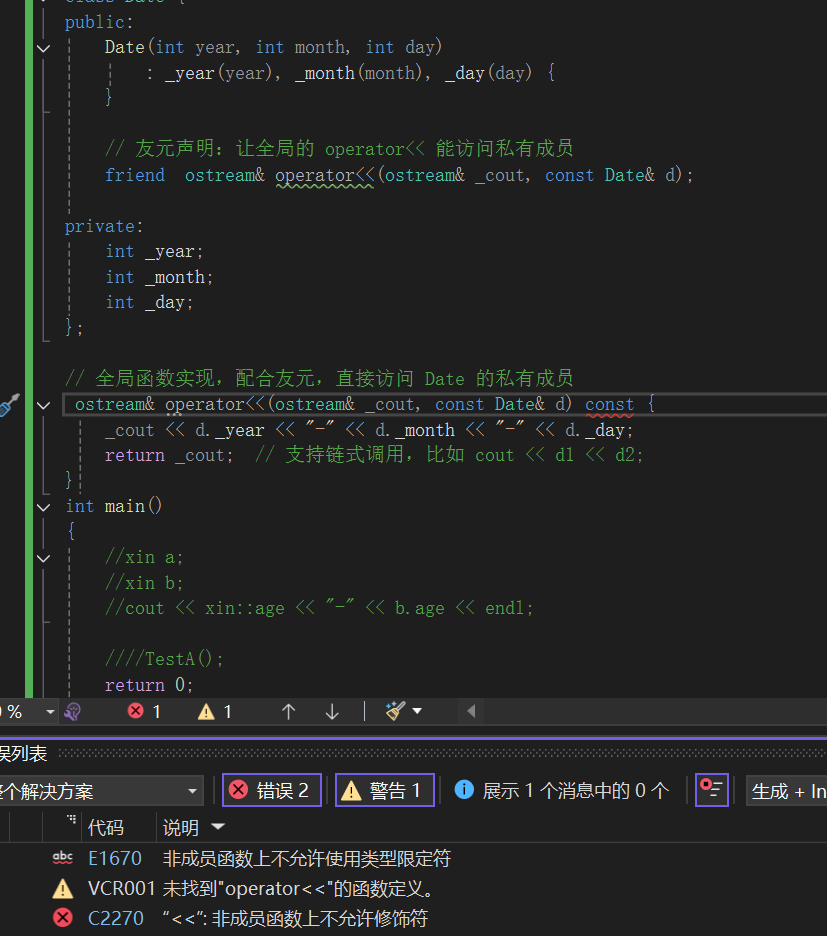
Task: Click the red error icon for C2270
Action: click(x=63, y=918)
